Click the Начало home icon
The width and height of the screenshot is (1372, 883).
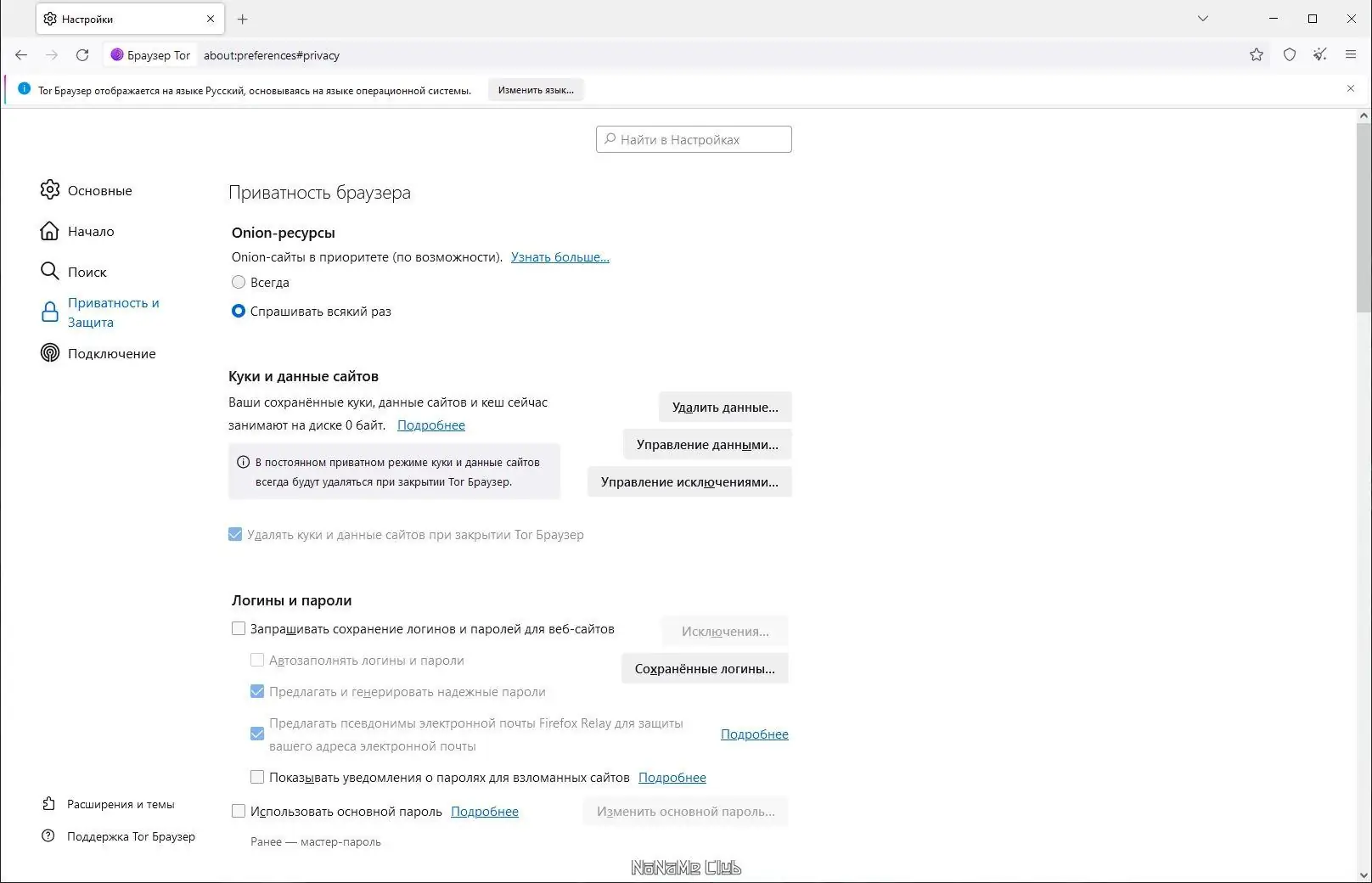50,231
